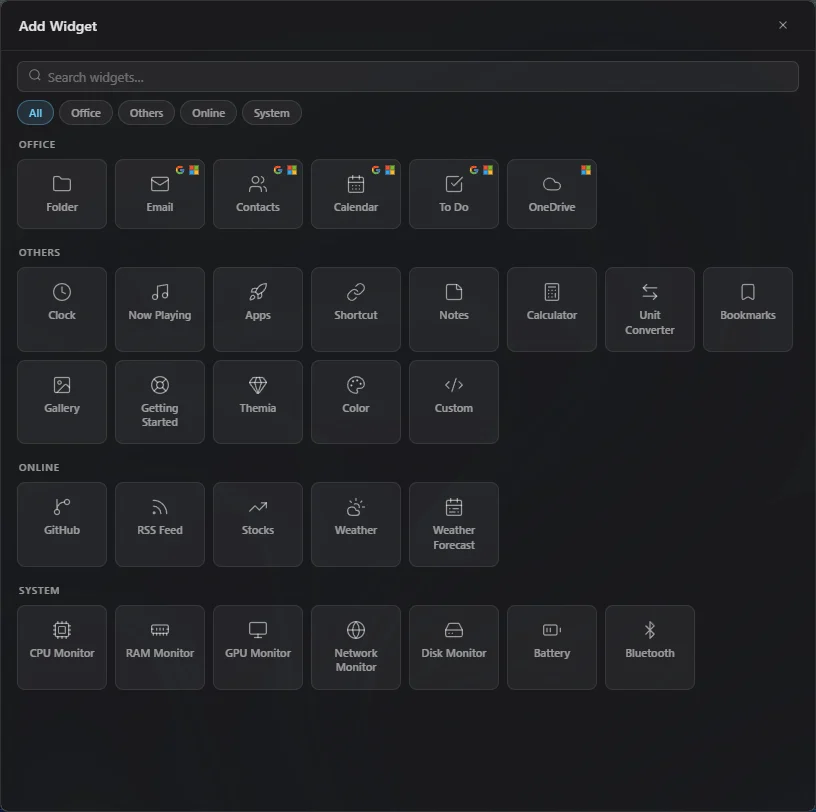The width and height of the screenshot is (816, 812).
Task: Select the Calculator widget
Action: click(x=552, y=309)
